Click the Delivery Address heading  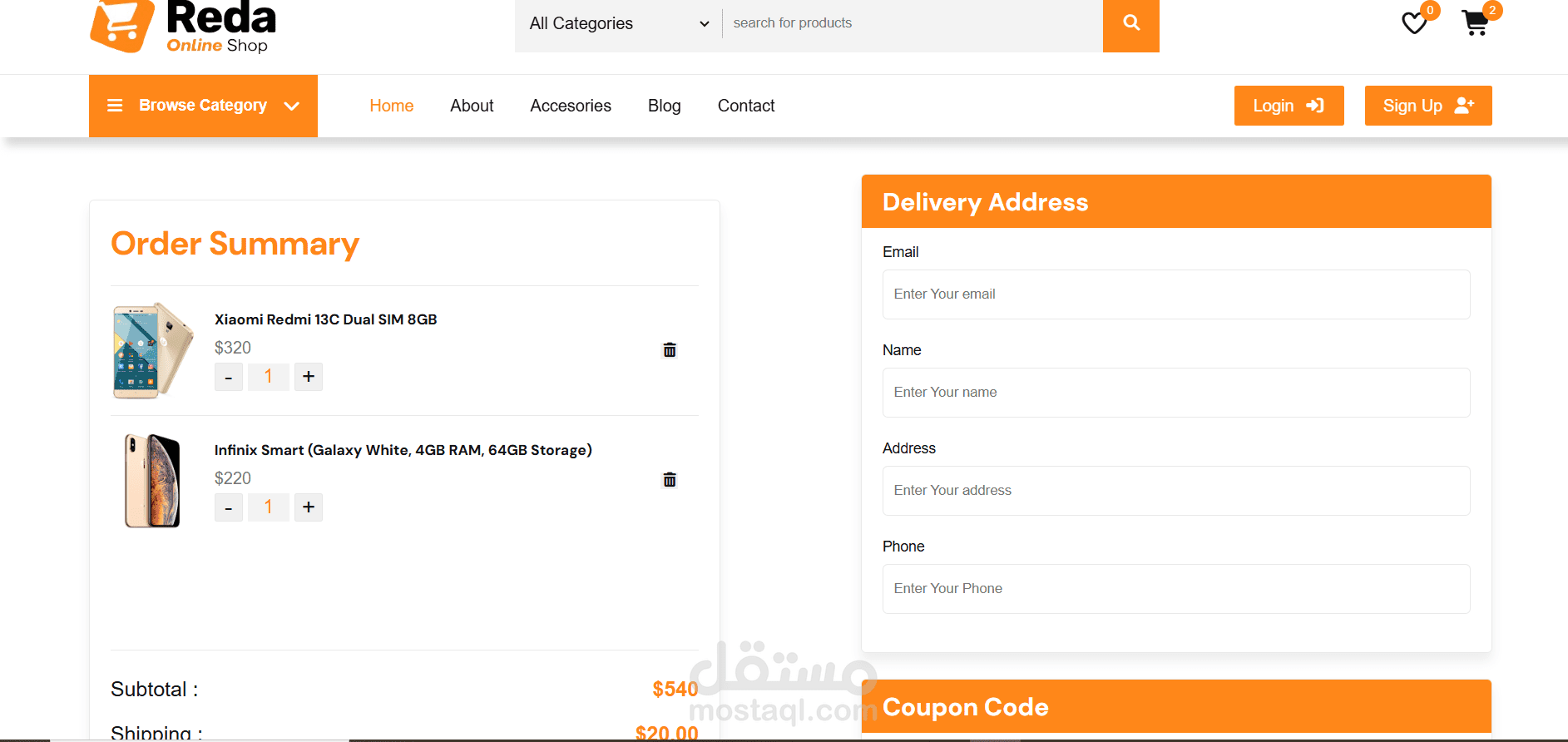(x=986, y=202)
